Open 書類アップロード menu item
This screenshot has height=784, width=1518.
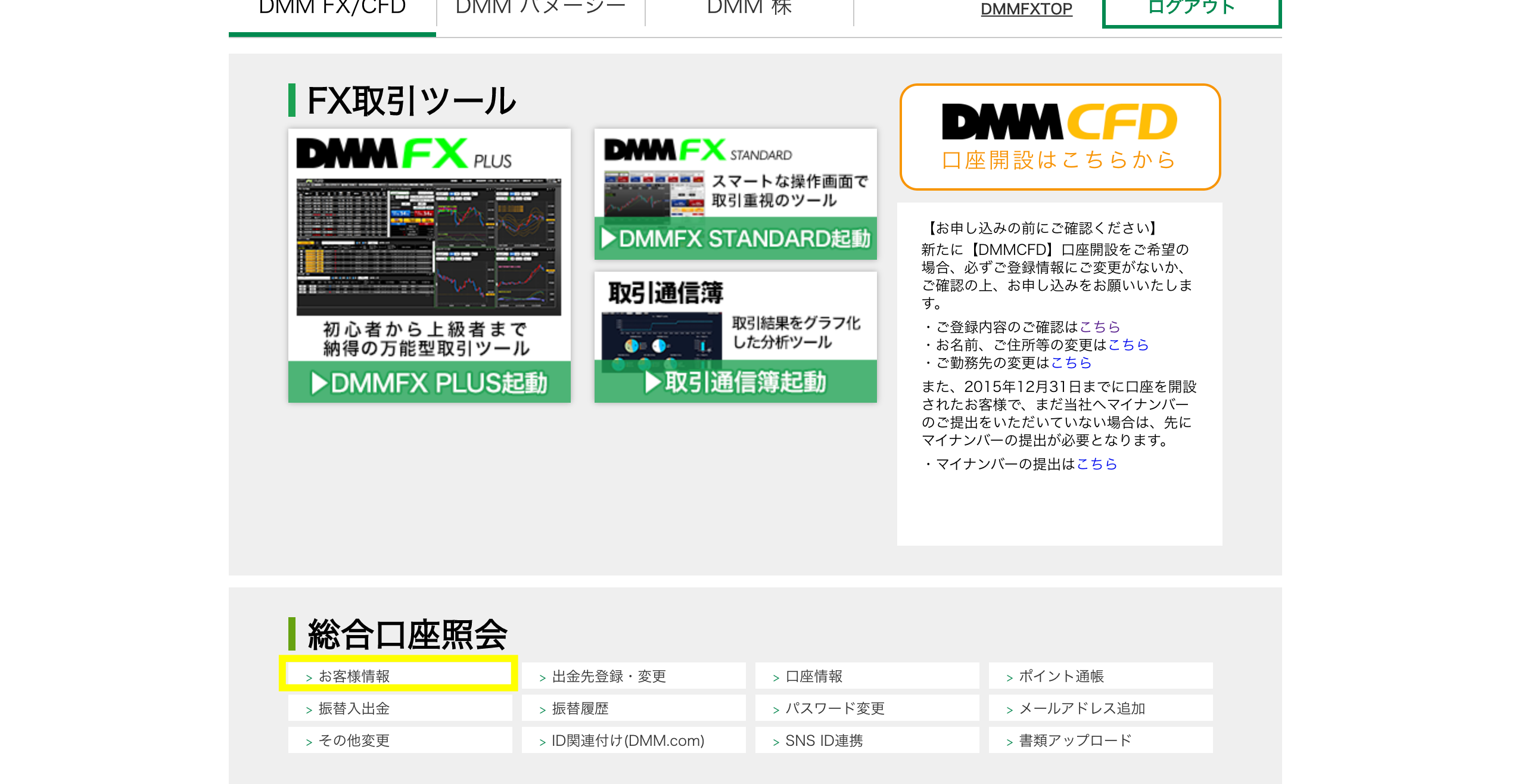click(x=1101, y=740)
